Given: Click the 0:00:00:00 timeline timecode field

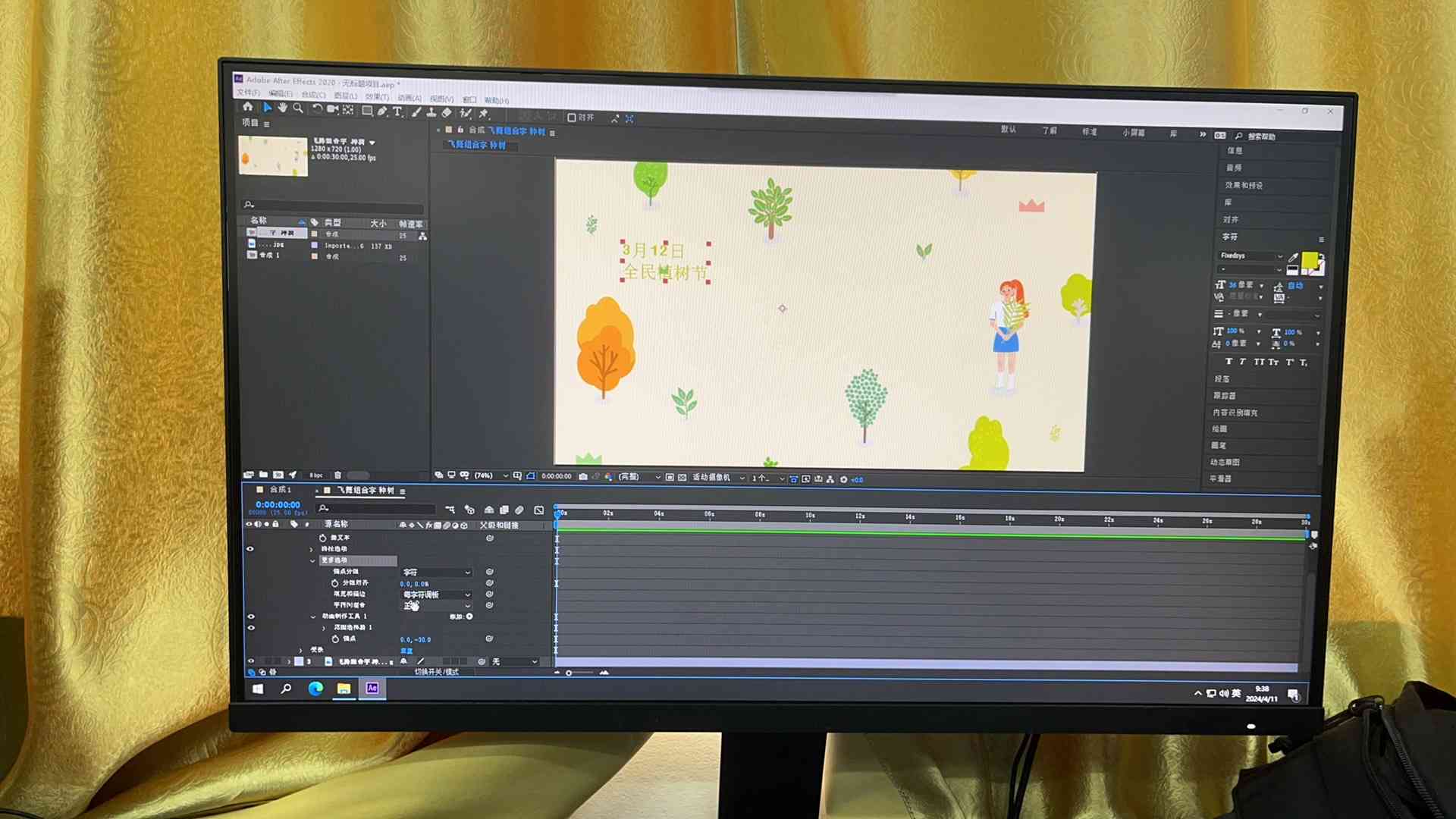Looking at the screenshot, I should click(278, 504).
